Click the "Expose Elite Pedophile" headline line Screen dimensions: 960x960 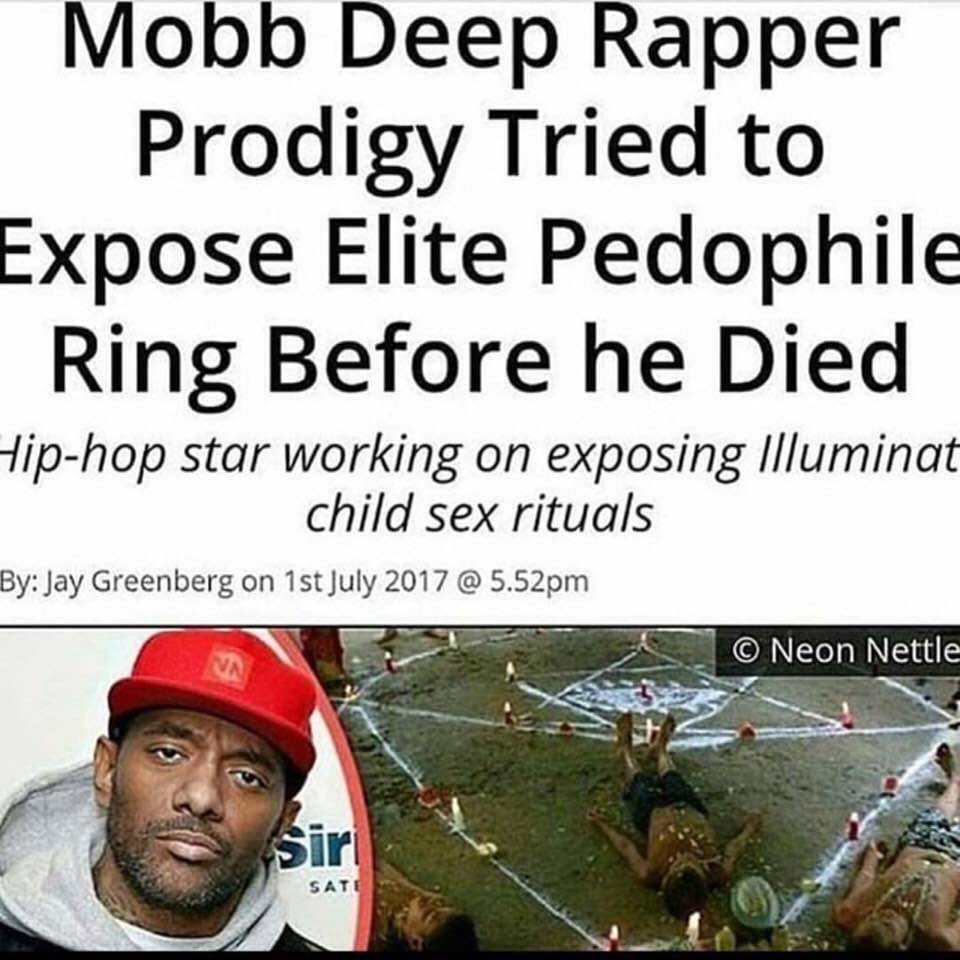point(480,254)
